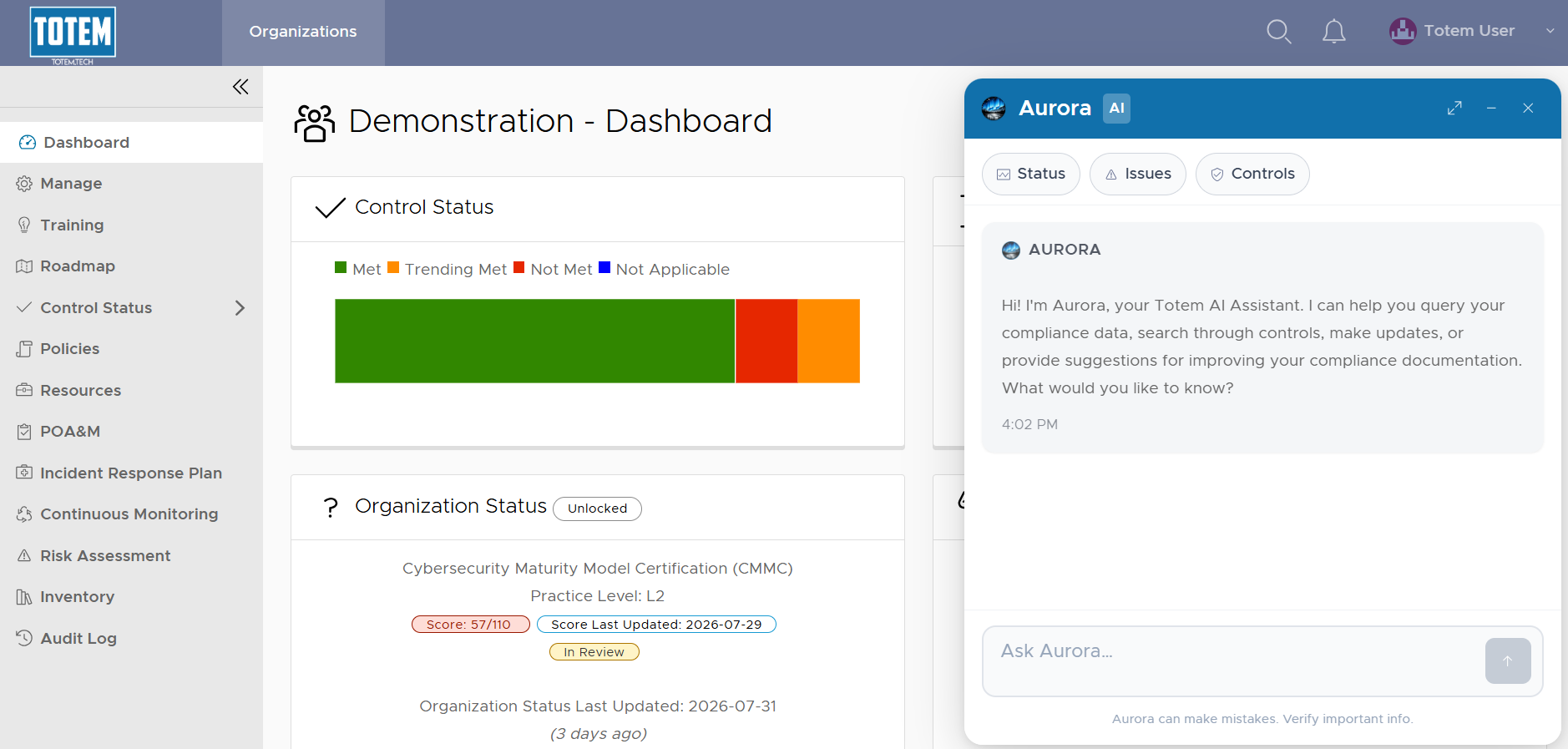
Task: Click "Organization Status Last Updated: 2026-07-31" text
Action: [598, 706]
